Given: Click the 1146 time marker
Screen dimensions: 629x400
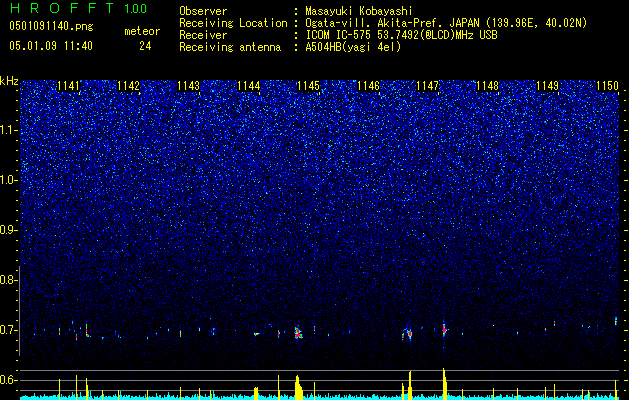Looking at the screenshot, I should point(368,86).
